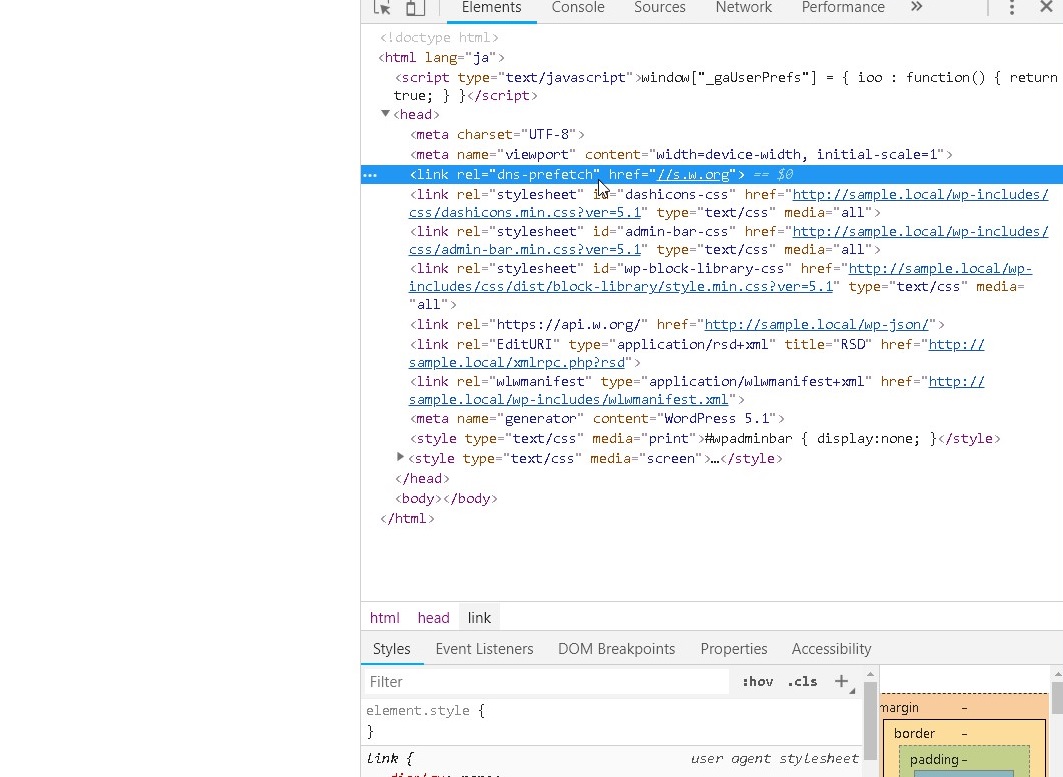Toggle element classes with the .cls button
Image resolution: width=1063 pixels, height=777 pixels.
coord(802,681)
